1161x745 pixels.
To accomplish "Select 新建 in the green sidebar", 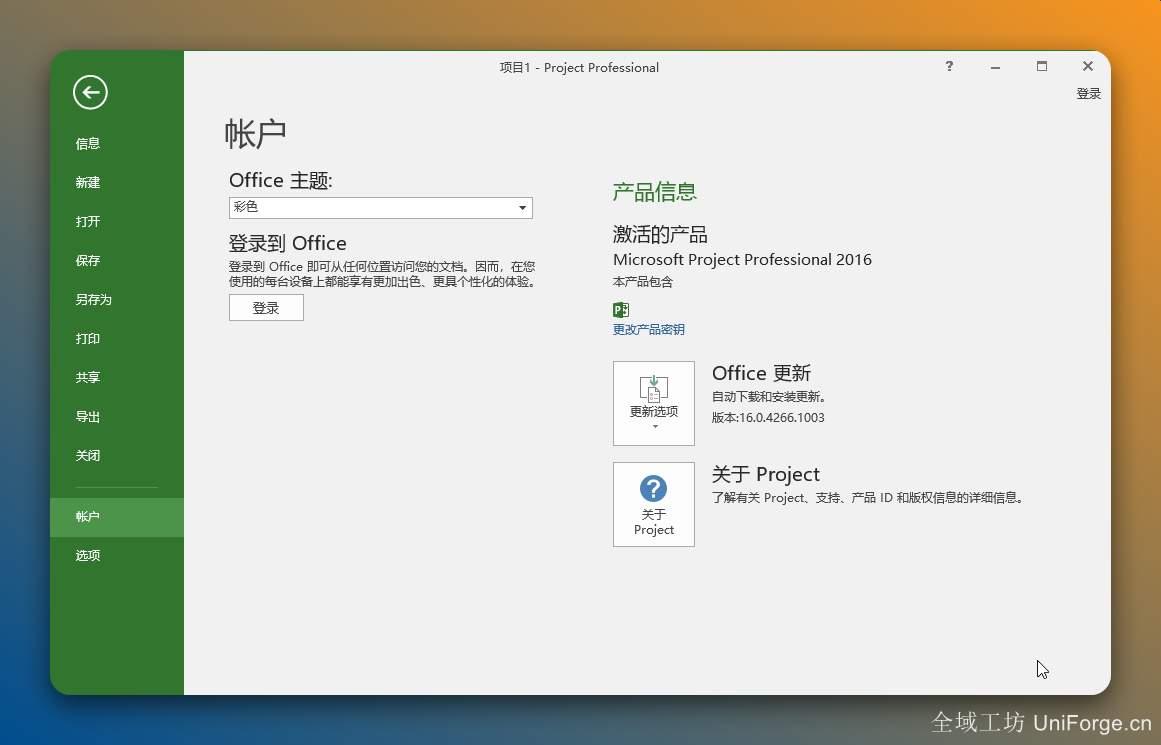I will pyautogui.click(x=87, y=182).
